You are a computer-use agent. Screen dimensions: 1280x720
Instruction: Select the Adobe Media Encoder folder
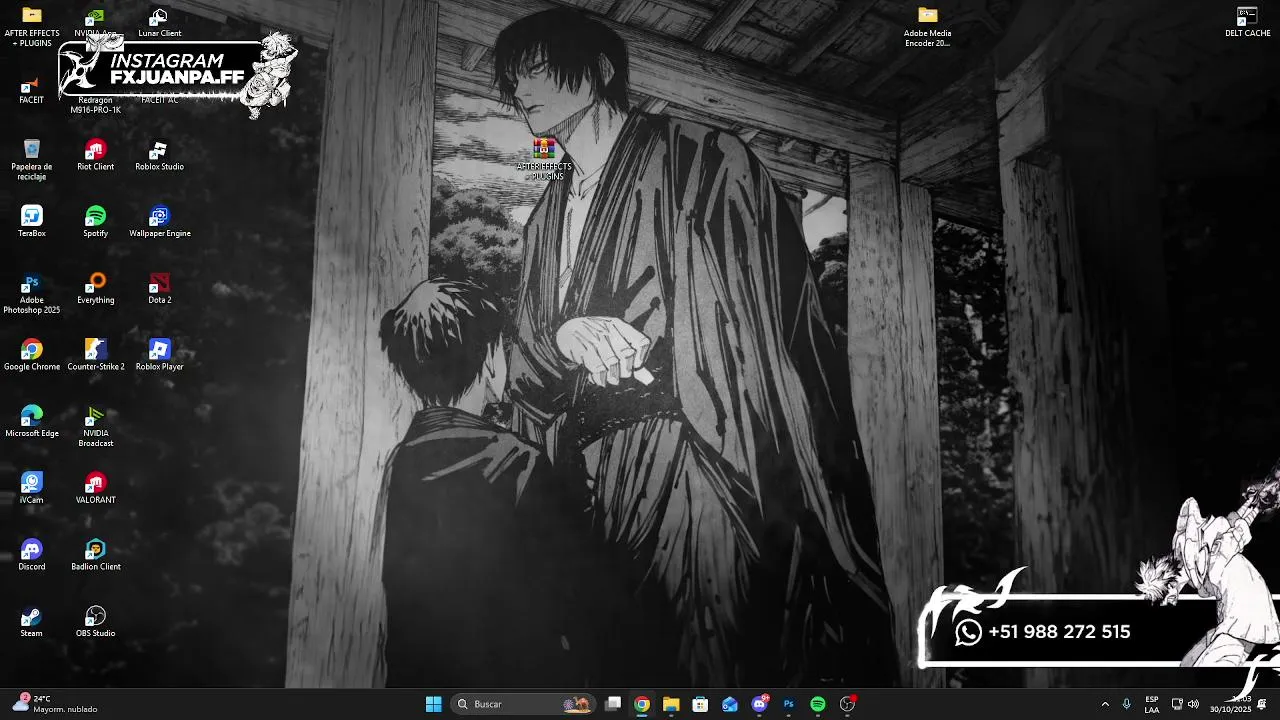pyautogui.click(x=927, y=27)
